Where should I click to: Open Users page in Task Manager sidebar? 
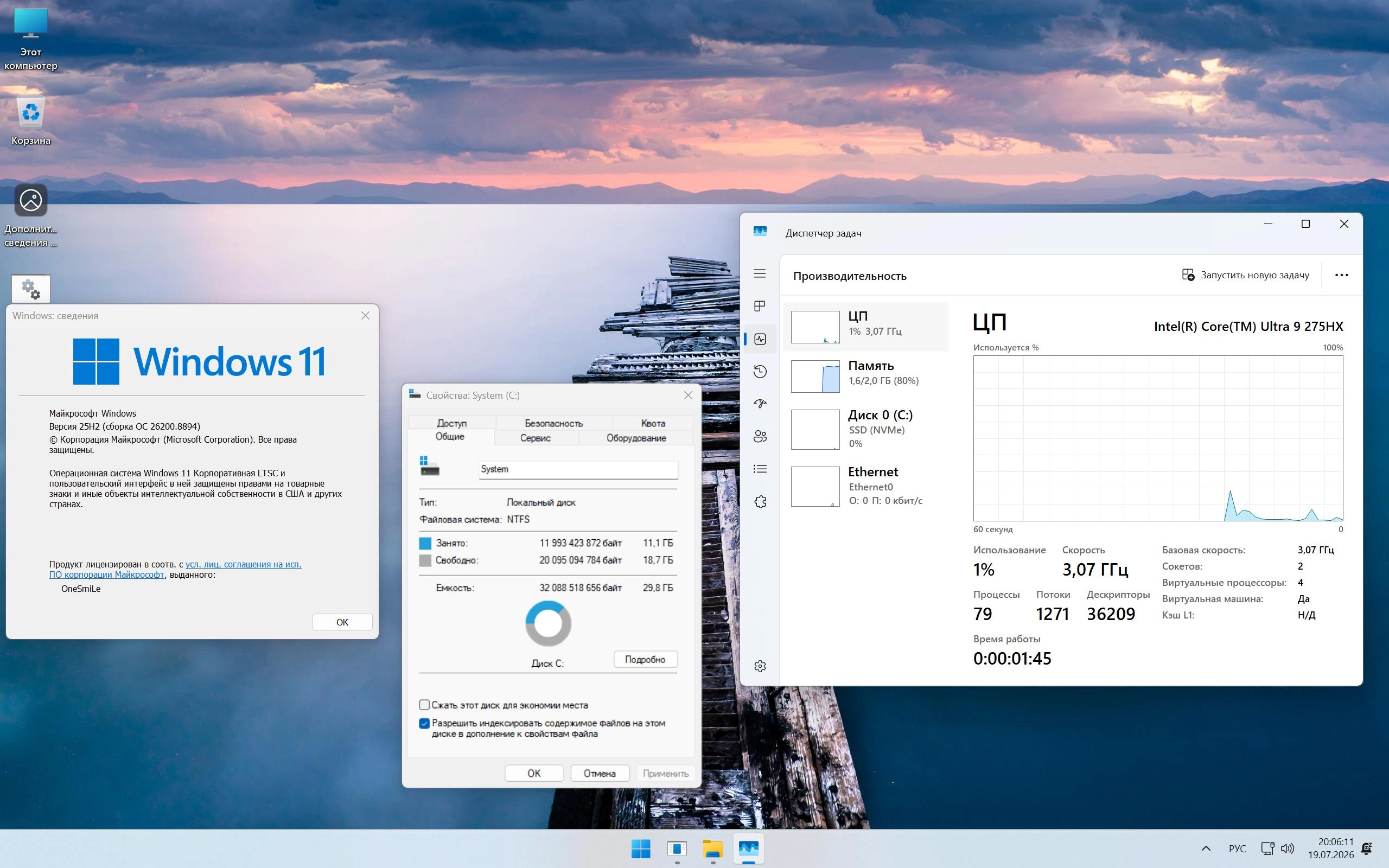(760, 436)
